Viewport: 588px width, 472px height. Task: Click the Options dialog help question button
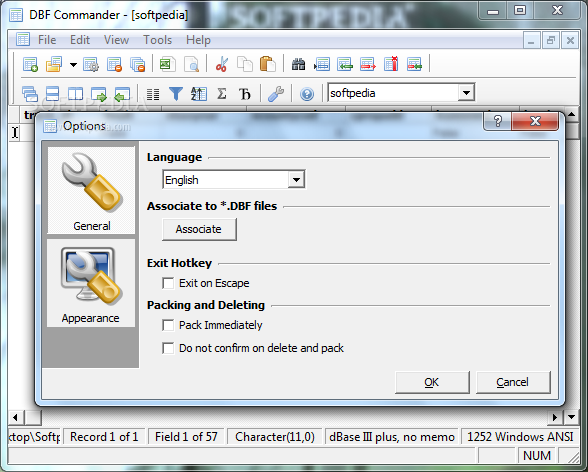[x=498, y=121]
